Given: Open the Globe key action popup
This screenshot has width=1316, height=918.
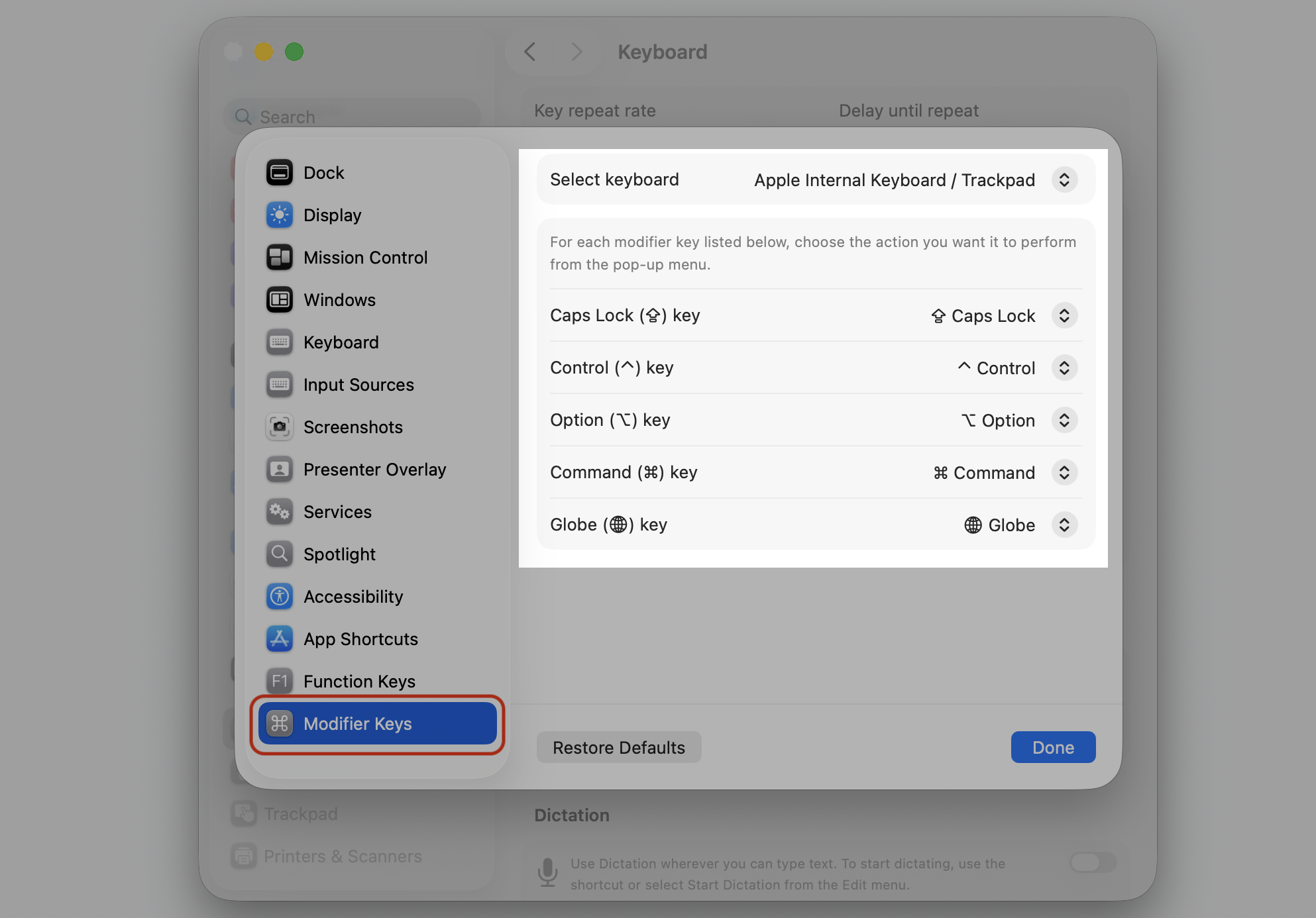Looking at the screenshot, I should coord(1064,525).
